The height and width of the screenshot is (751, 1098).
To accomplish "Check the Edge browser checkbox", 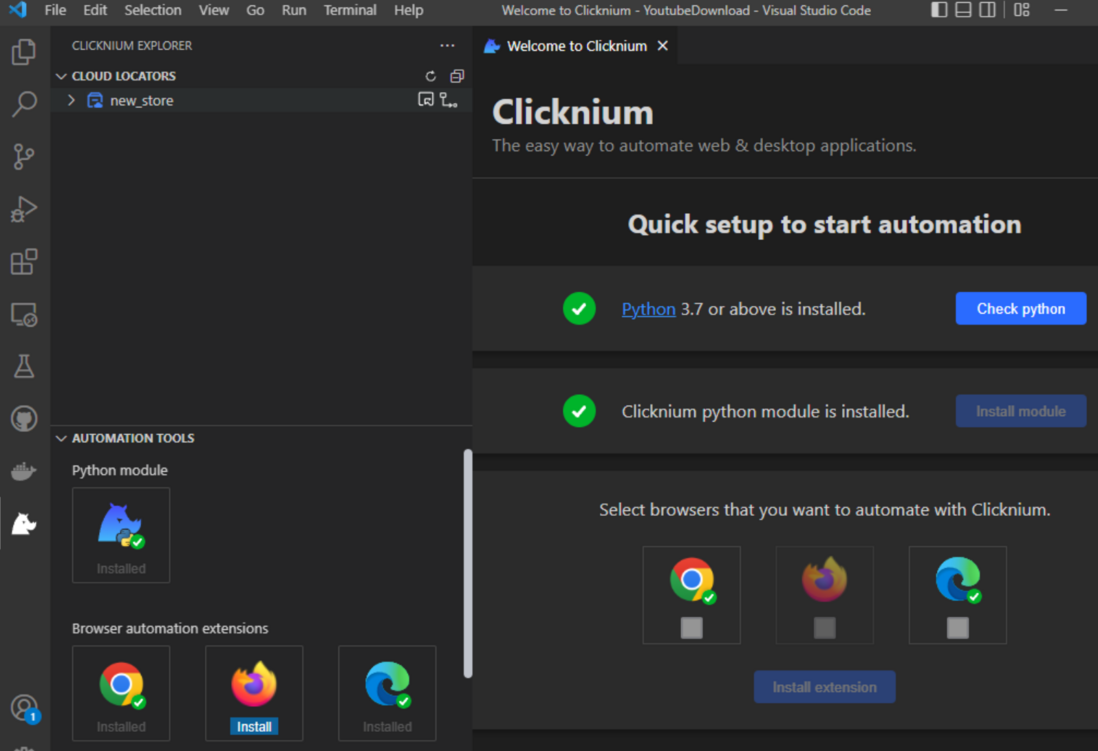I will 958,628.
